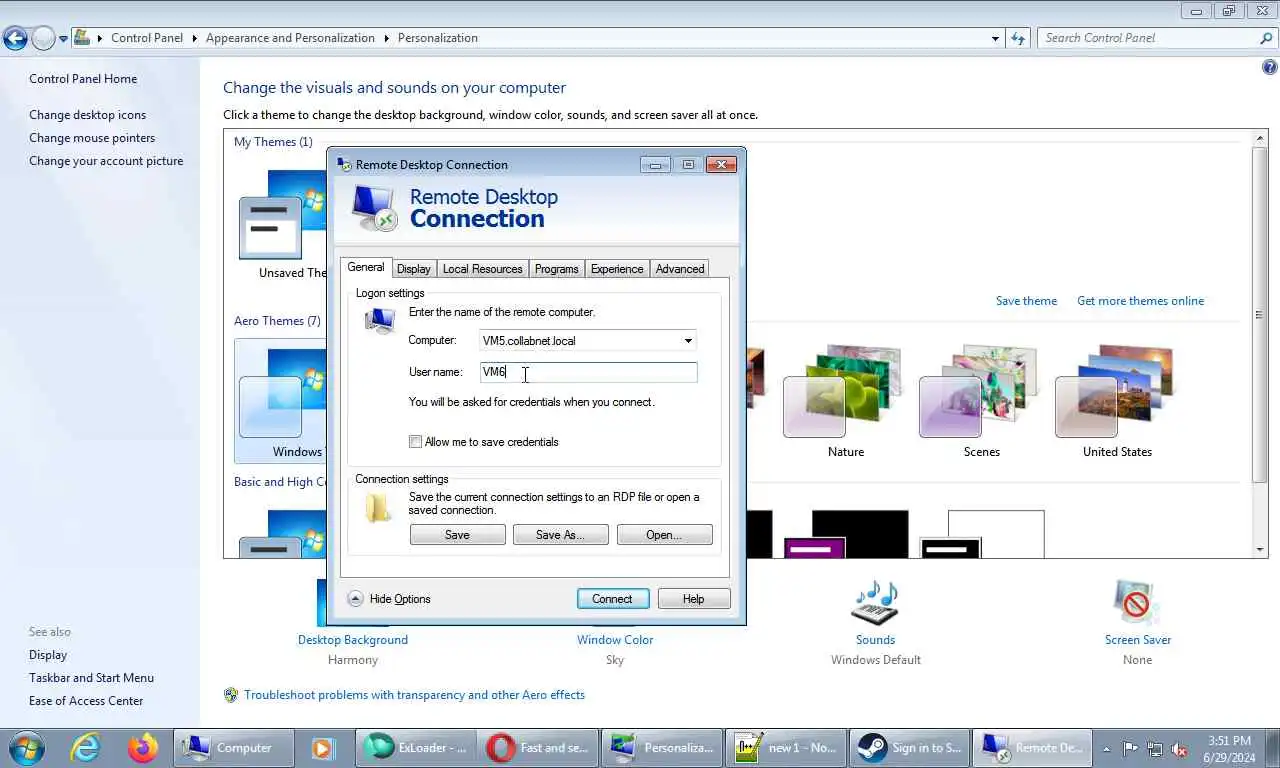Click the Search Control Panel field
The height and width of the screenshot is (768, 1280).
coord(1148,38)
